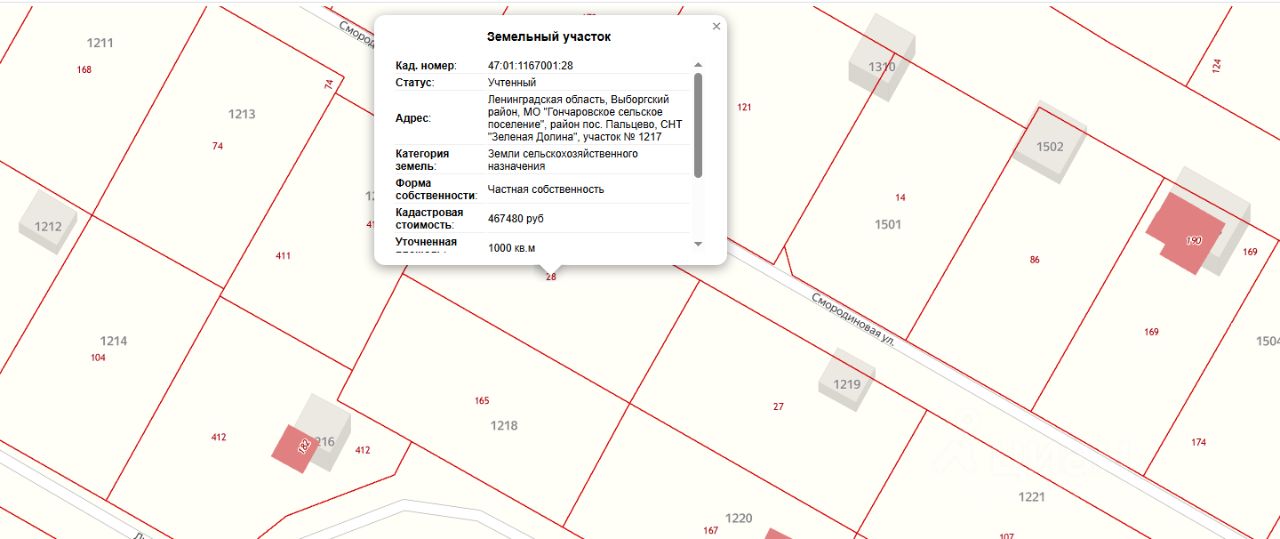Click the Смородиновая ул. street label
The image size is (1280, 539).
tap(853, 319)
